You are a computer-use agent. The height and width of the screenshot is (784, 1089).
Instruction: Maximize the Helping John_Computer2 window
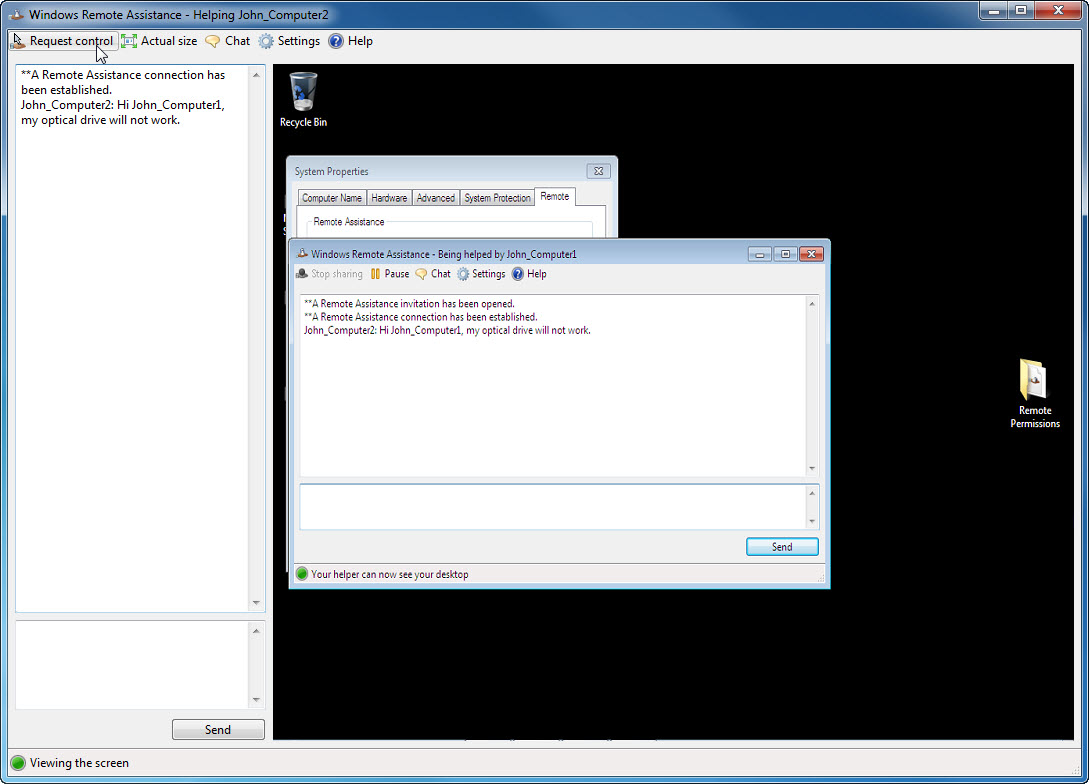[1021, 10]
